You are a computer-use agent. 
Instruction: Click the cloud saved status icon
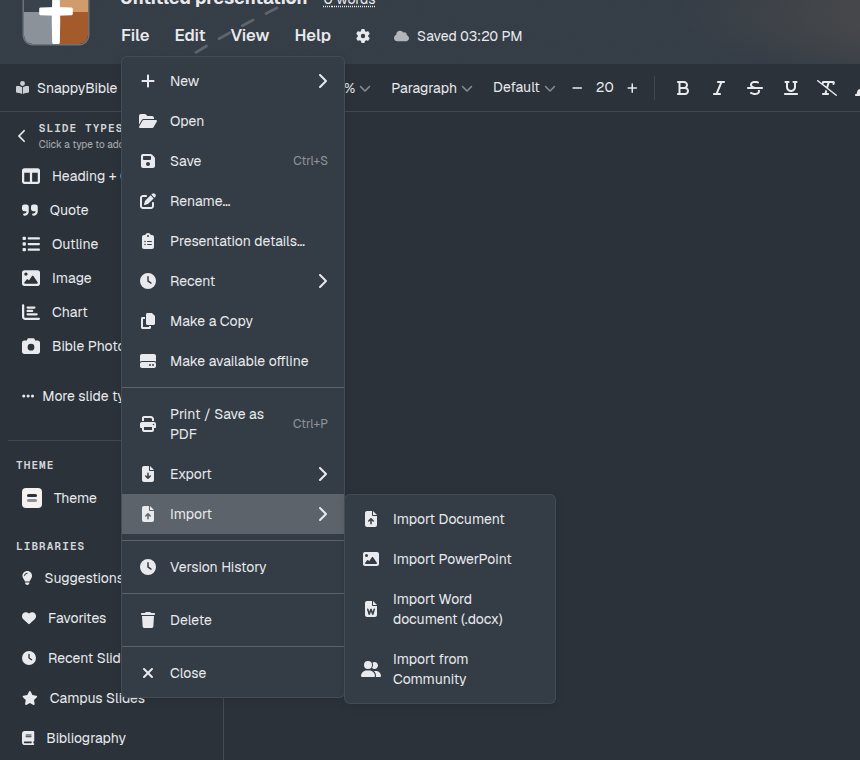click(401, 36)
